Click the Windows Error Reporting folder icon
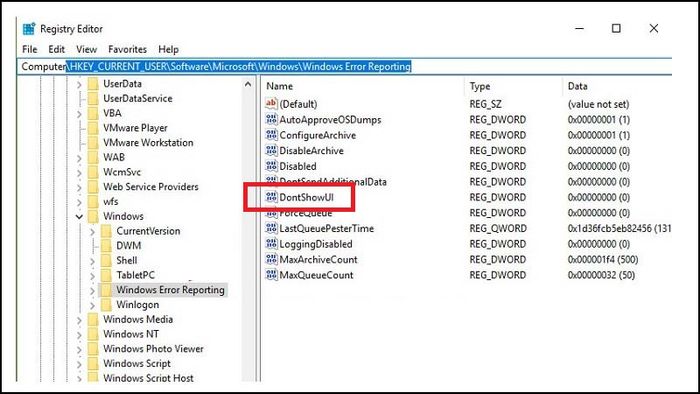Screen dimensions: 700x394 [106, 290]
